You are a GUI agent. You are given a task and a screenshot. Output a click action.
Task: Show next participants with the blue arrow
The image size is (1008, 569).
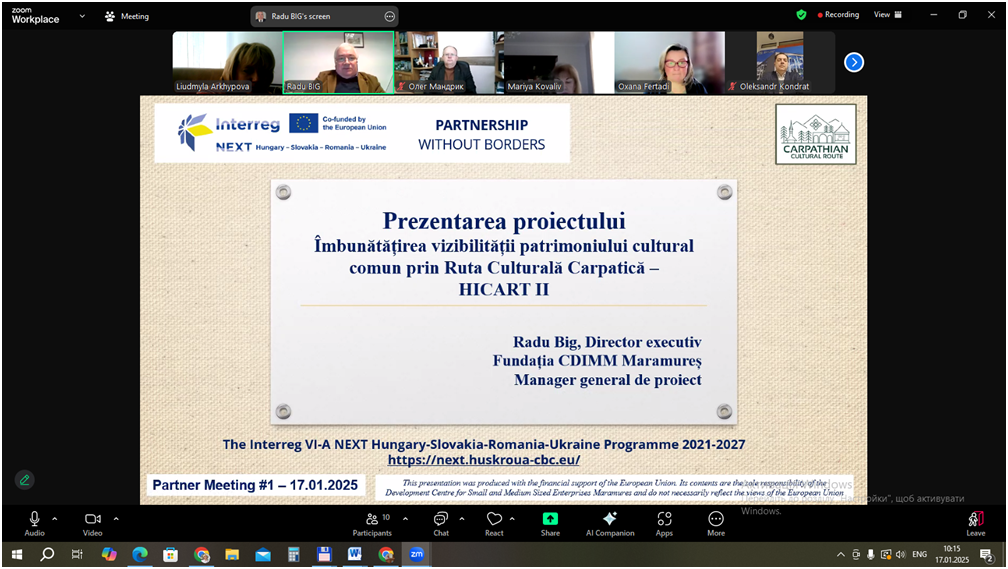point(854,62)
